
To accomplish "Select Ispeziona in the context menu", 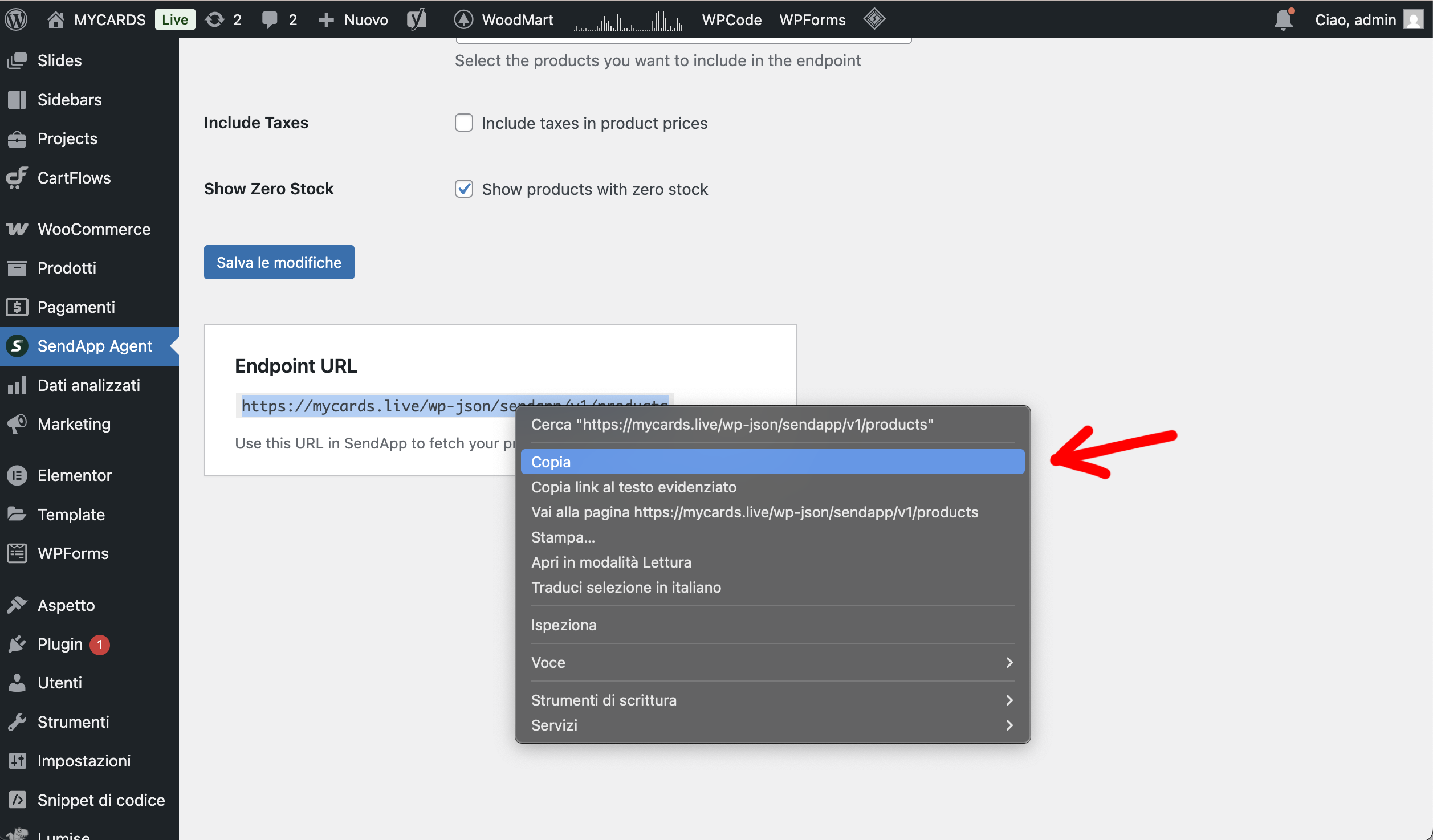I will click(564, 625).
